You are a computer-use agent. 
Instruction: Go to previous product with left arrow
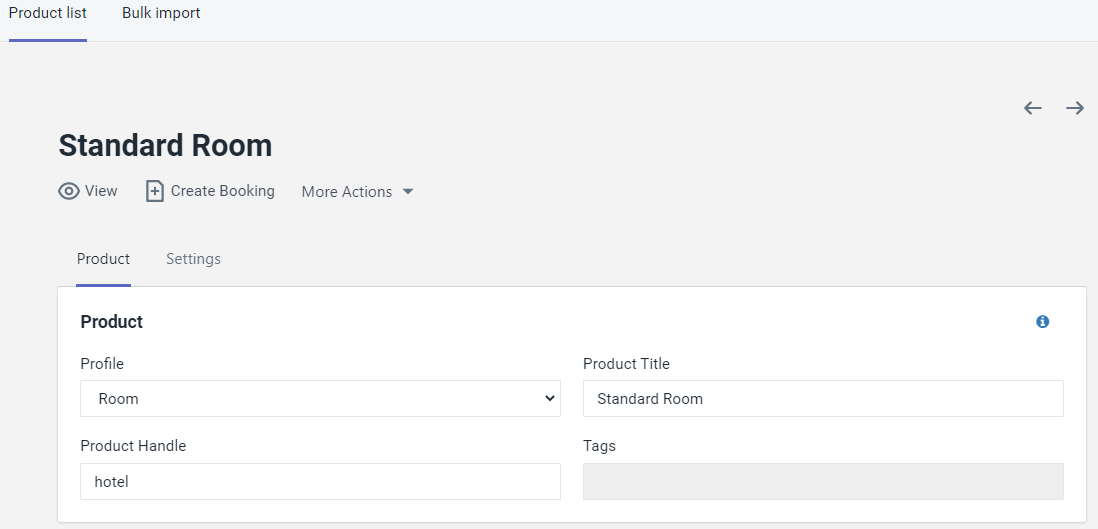coord(1033,108)
